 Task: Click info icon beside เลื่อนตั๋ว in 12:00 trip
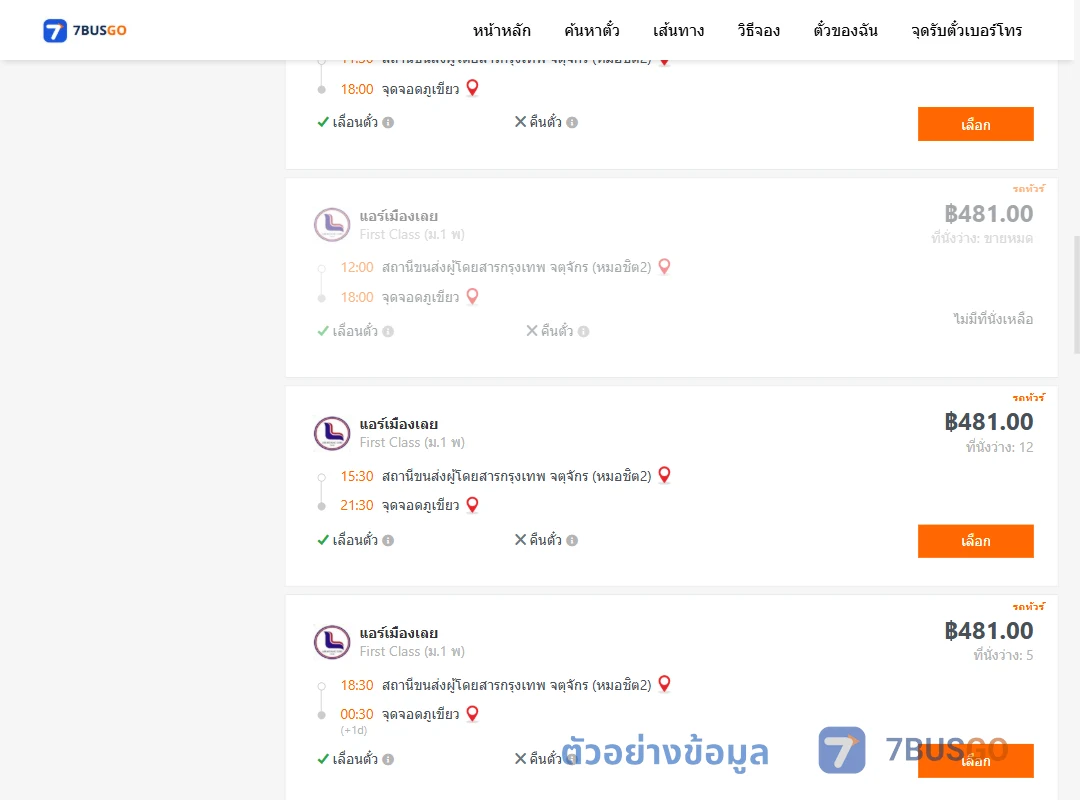tap(388, 331)
